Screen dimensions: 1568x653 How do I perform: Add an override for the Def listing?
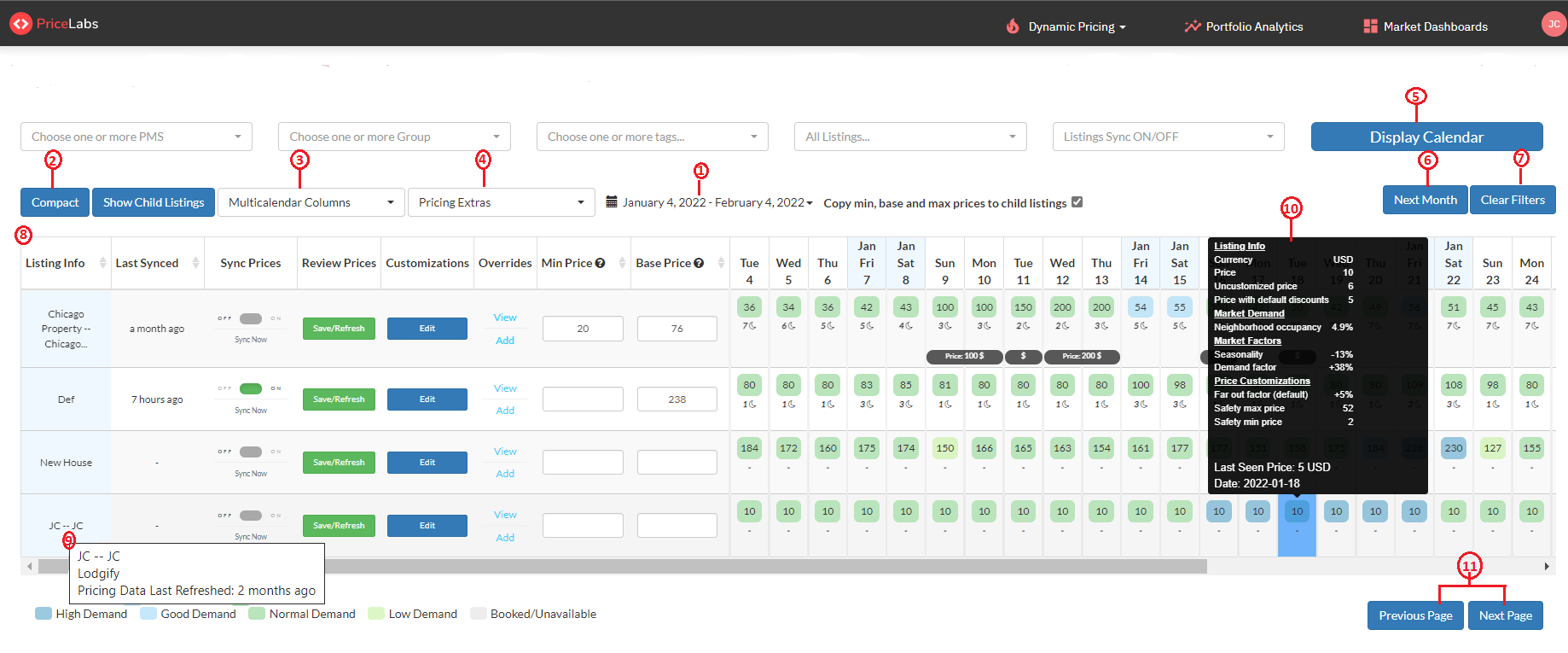coord(505,411)
